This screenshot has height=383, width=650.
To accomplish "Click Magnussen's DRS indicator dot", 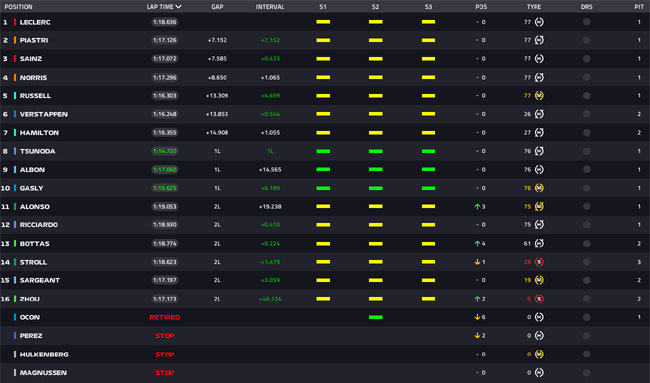I will tap(587, 373).
